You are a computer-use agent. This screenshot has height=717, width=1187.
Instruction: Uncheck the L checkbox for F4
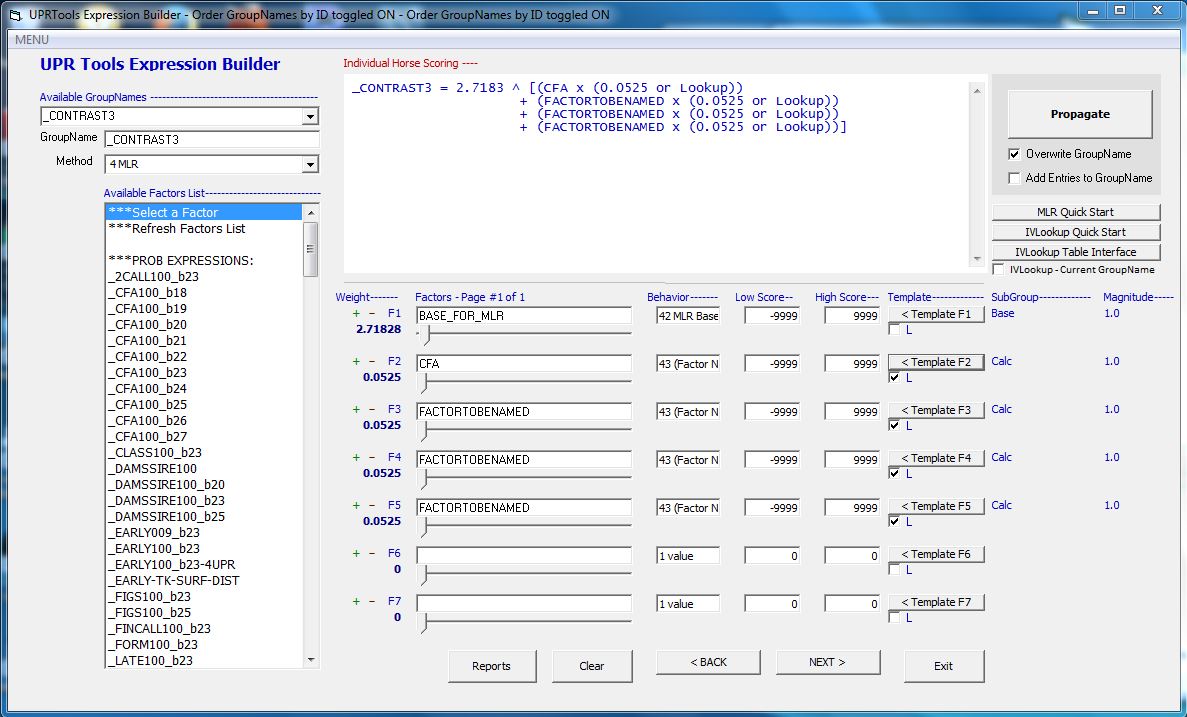[894, 474]
